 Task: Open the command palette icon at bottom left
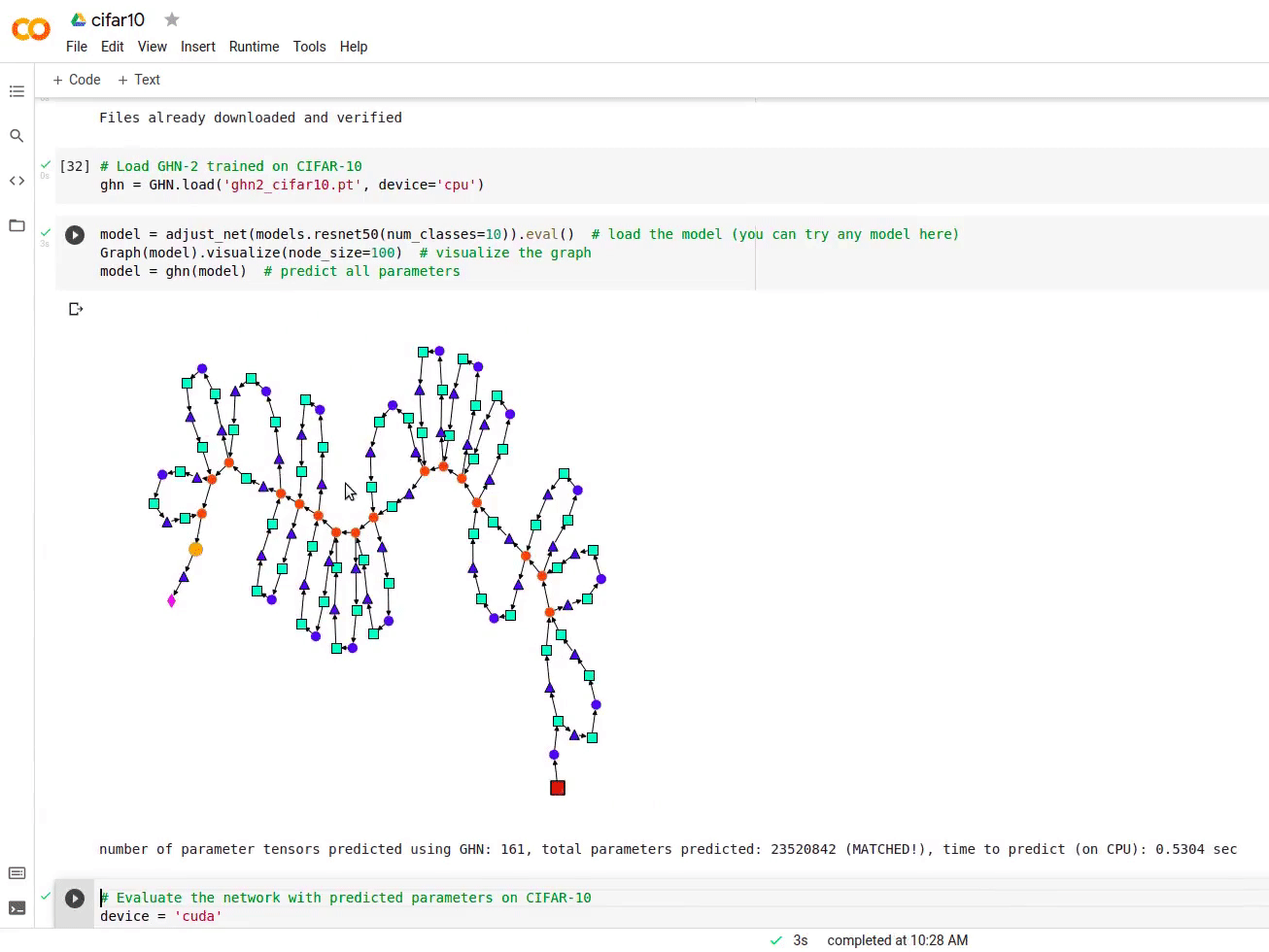[17, 873]
